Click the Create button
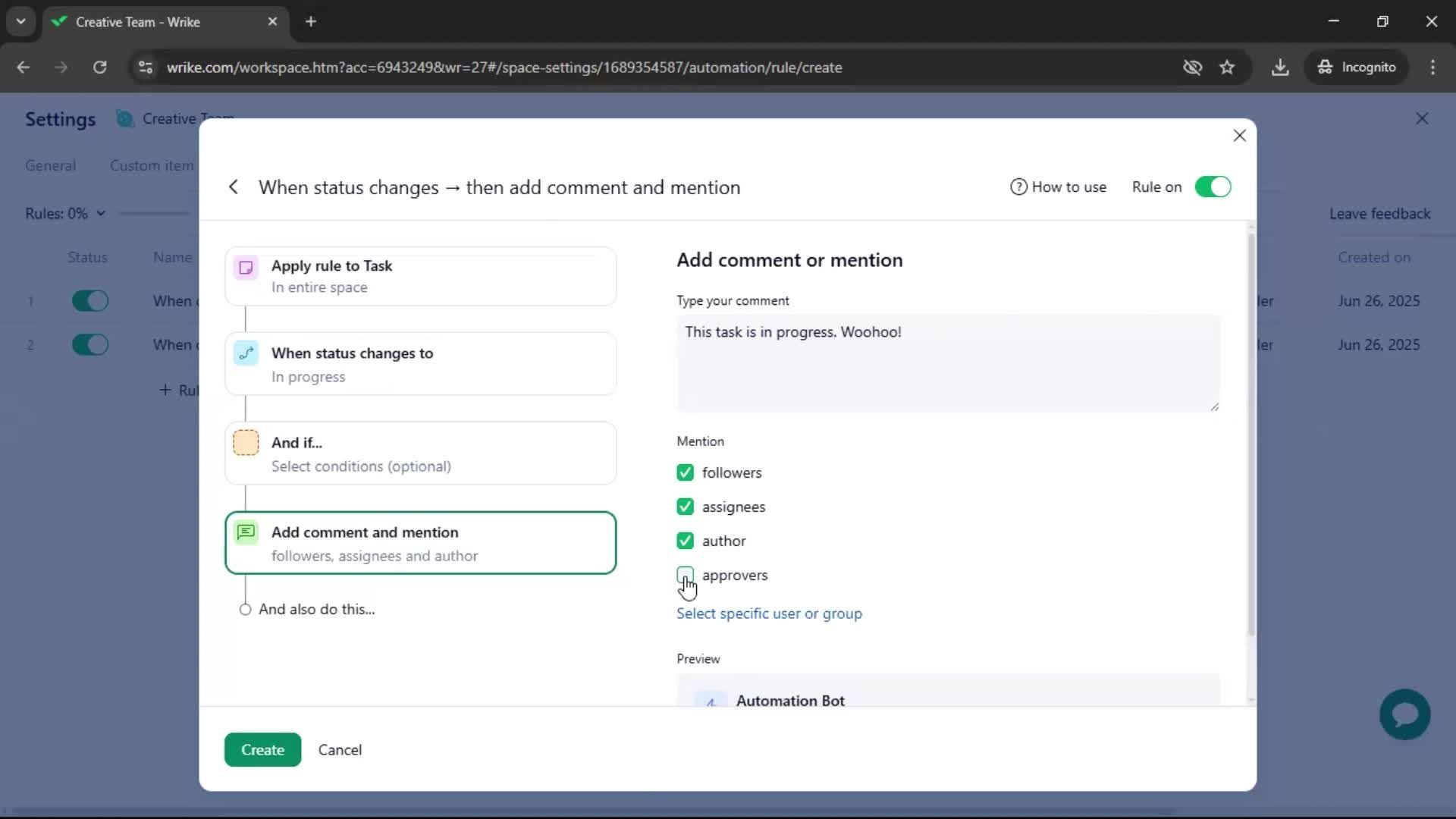 click(262, 750)
